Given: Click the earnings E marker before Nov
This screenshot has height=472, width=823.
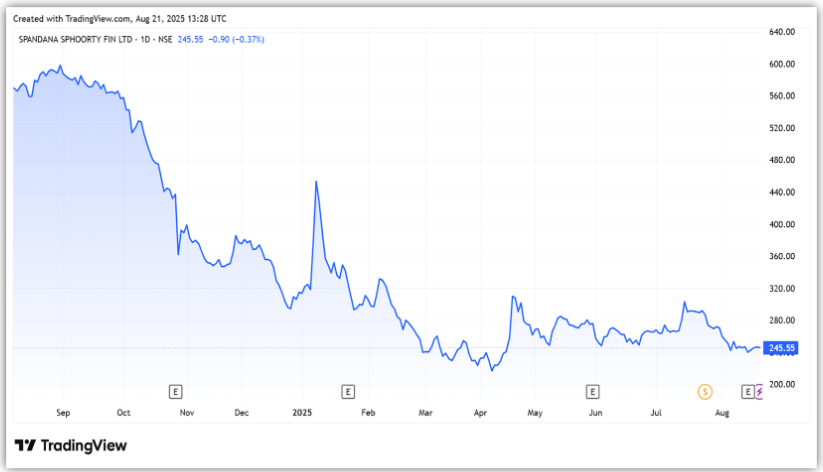Looking at the screenshot, I should coord(176,390).
